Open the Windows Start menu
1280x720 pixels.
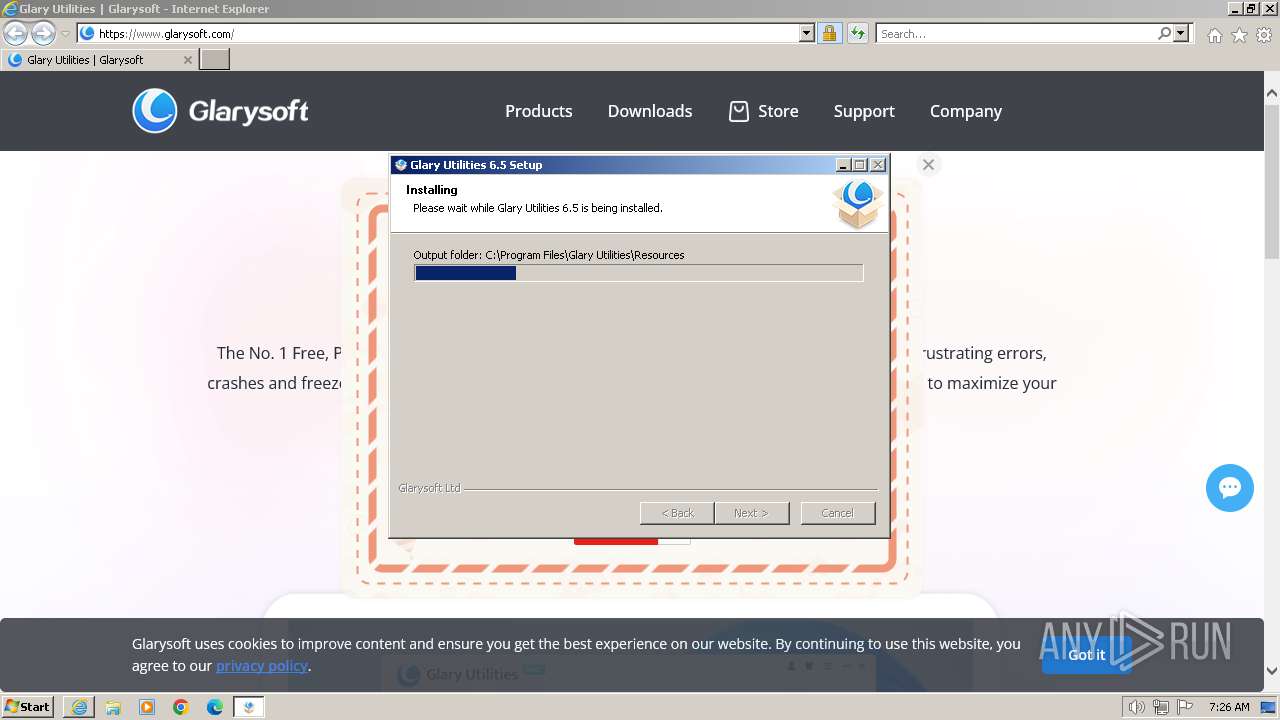28,706
